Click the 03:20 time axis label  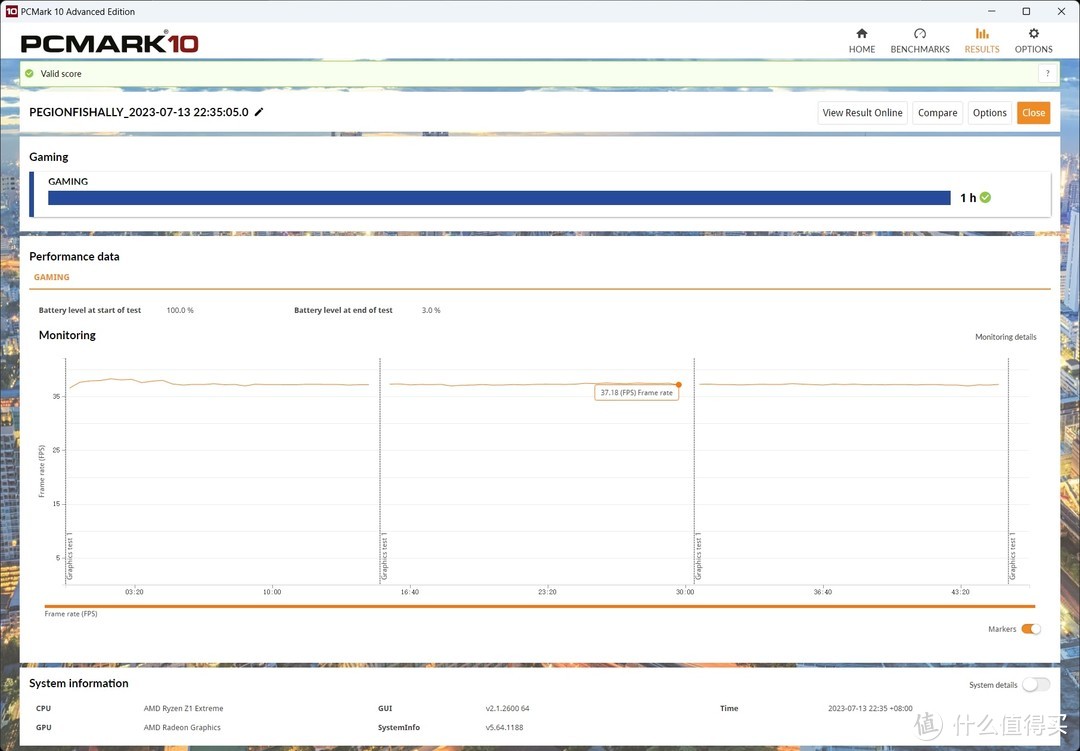(x=134, y=592)
